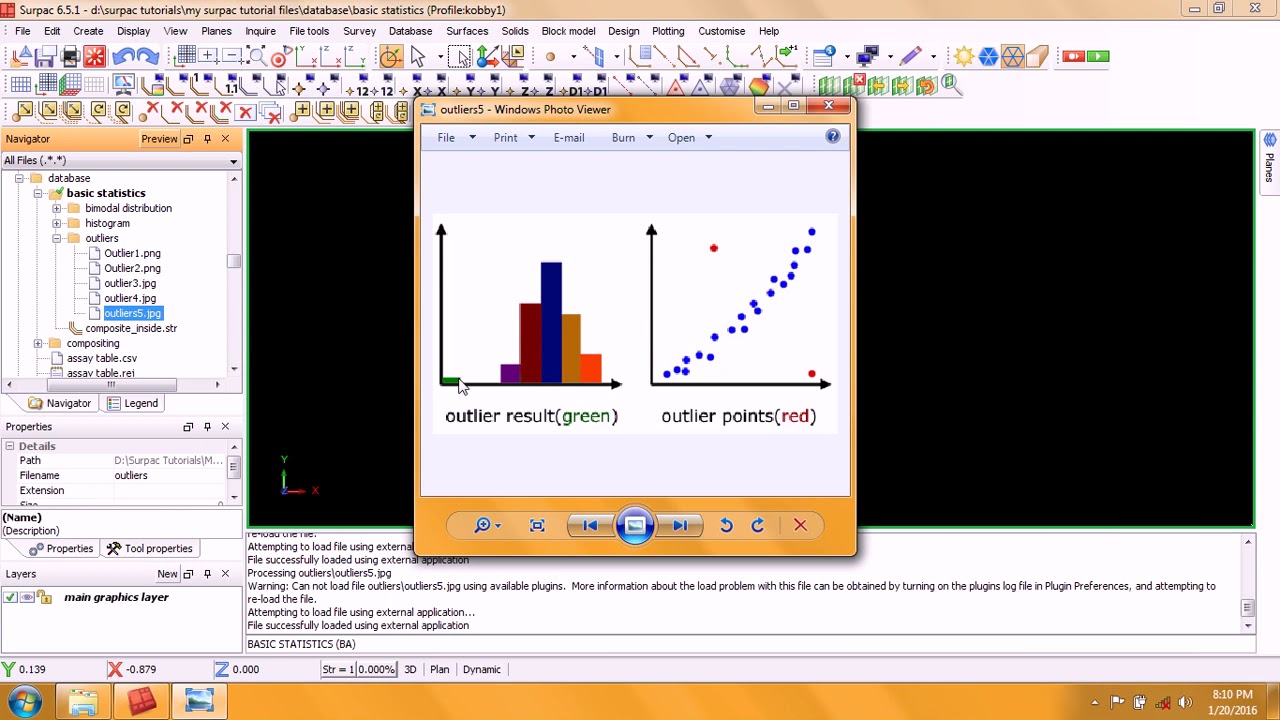Click the red Reset graphics icon
The image size is (1280, 720).
click(94, 57)
